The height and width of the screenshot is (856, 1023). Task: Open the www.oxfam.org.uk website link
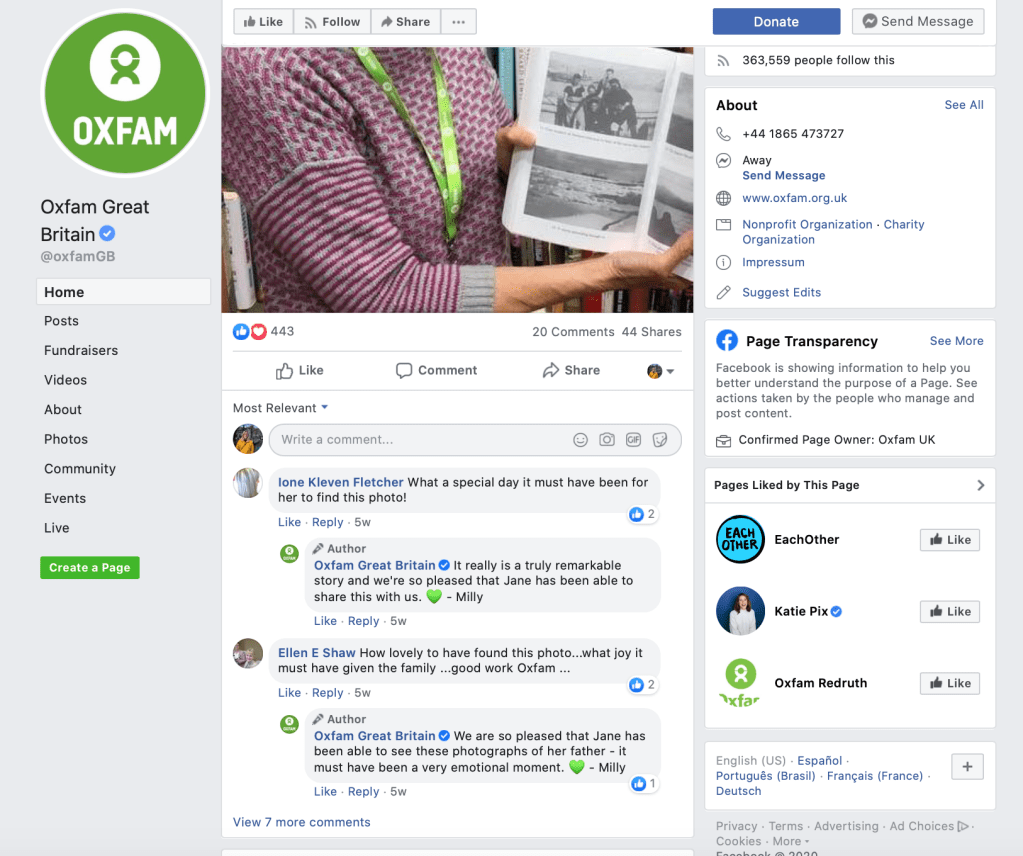tap(794, 198)
